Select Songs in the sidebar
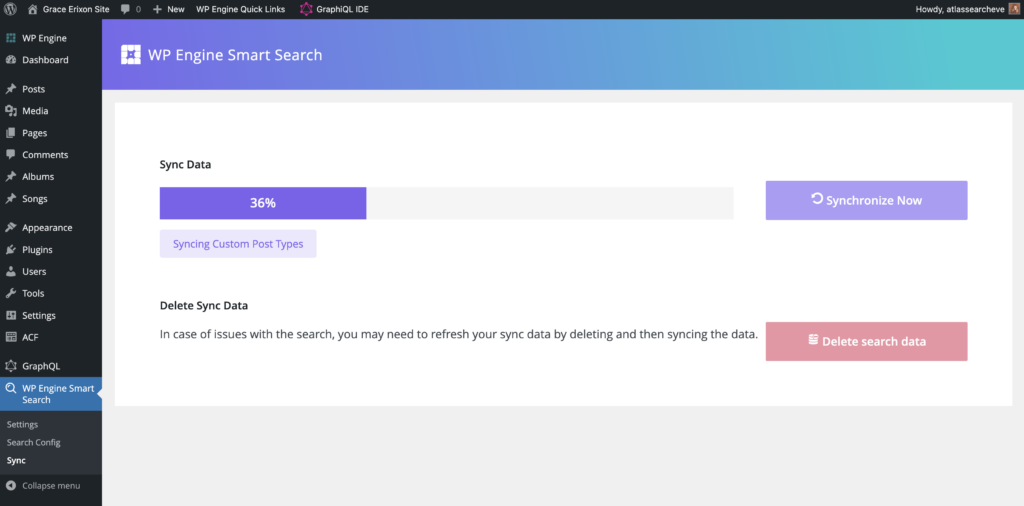Image resolution: width=1024 pixels, height=506 pixels. pyautogui.click(x=34, y=199)
